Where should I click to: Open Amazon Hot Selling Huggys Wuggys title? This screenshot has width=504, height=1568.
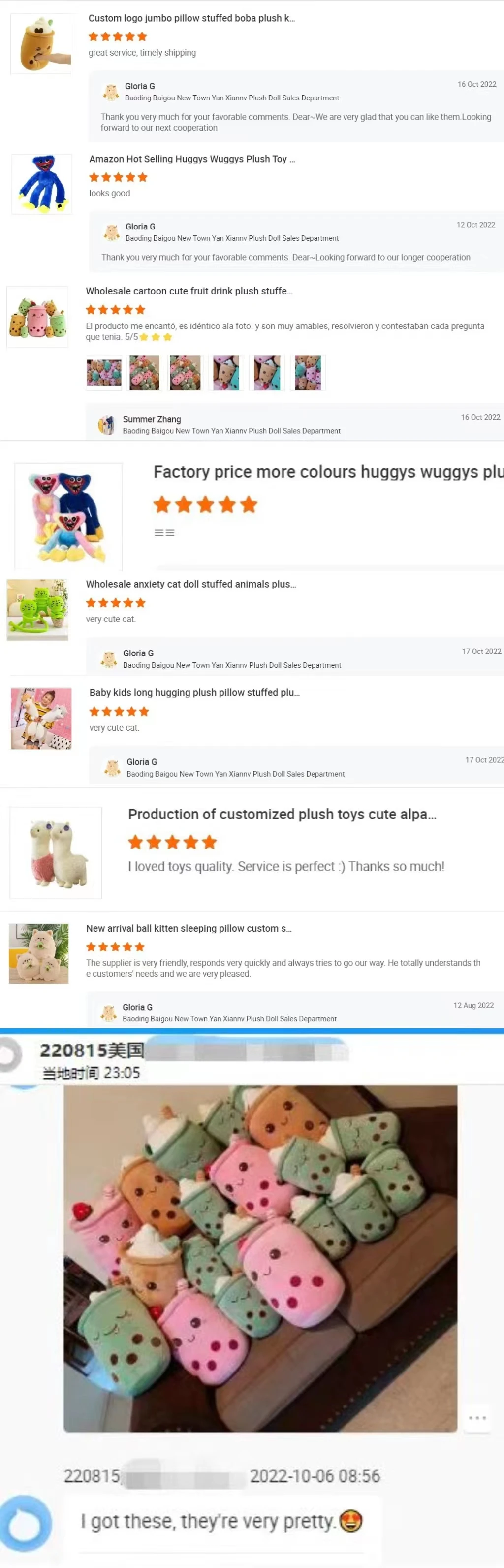pos(192,159)
